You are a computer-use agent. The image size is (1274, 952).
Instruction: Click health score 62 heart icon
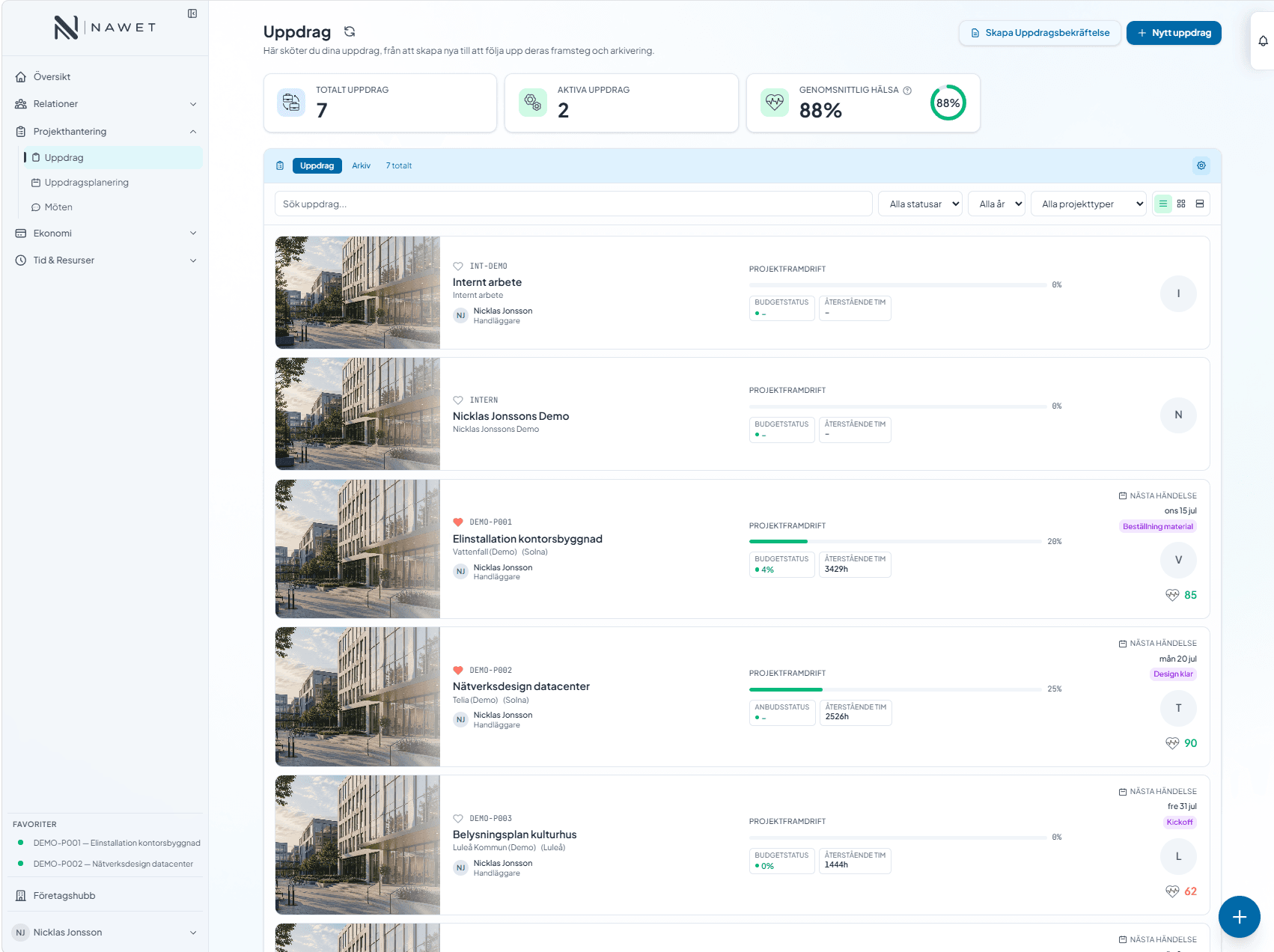pos(1172,891)
